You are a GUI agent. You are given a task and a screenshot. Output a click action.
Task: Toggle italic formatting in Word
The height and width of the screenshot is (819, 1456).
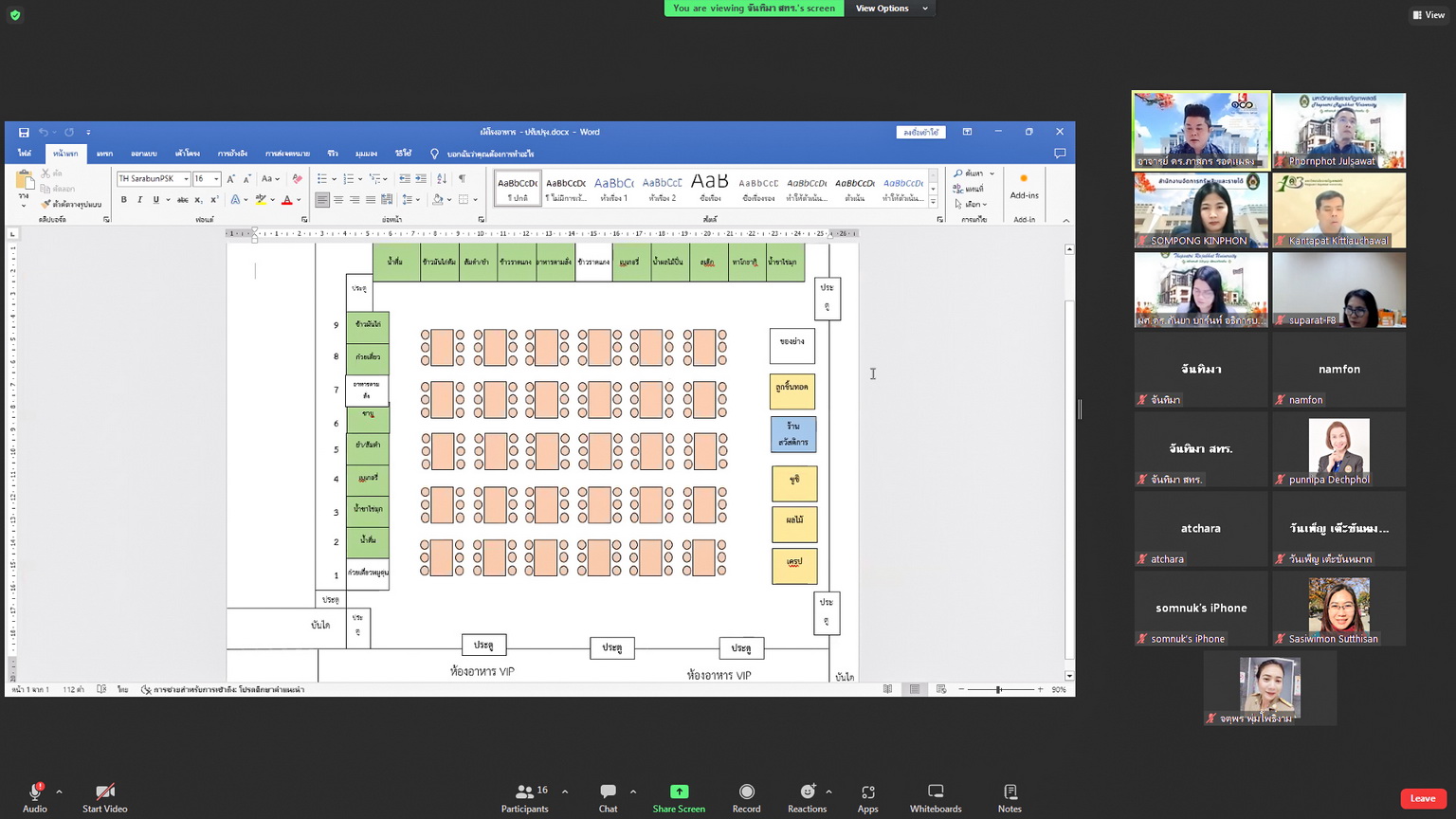click(139, 200)
